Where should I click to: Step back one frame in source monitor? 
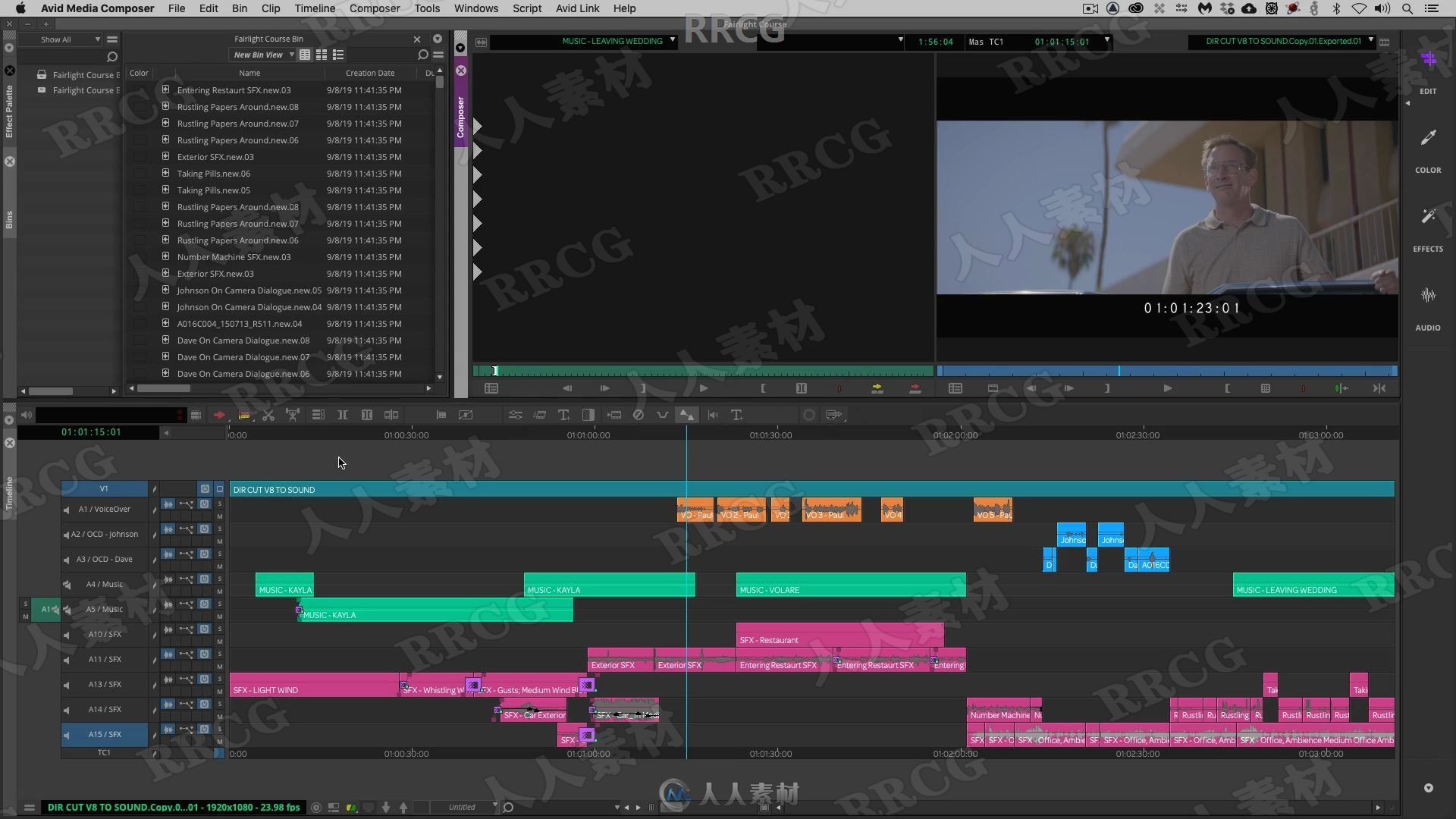coord(566,388)
